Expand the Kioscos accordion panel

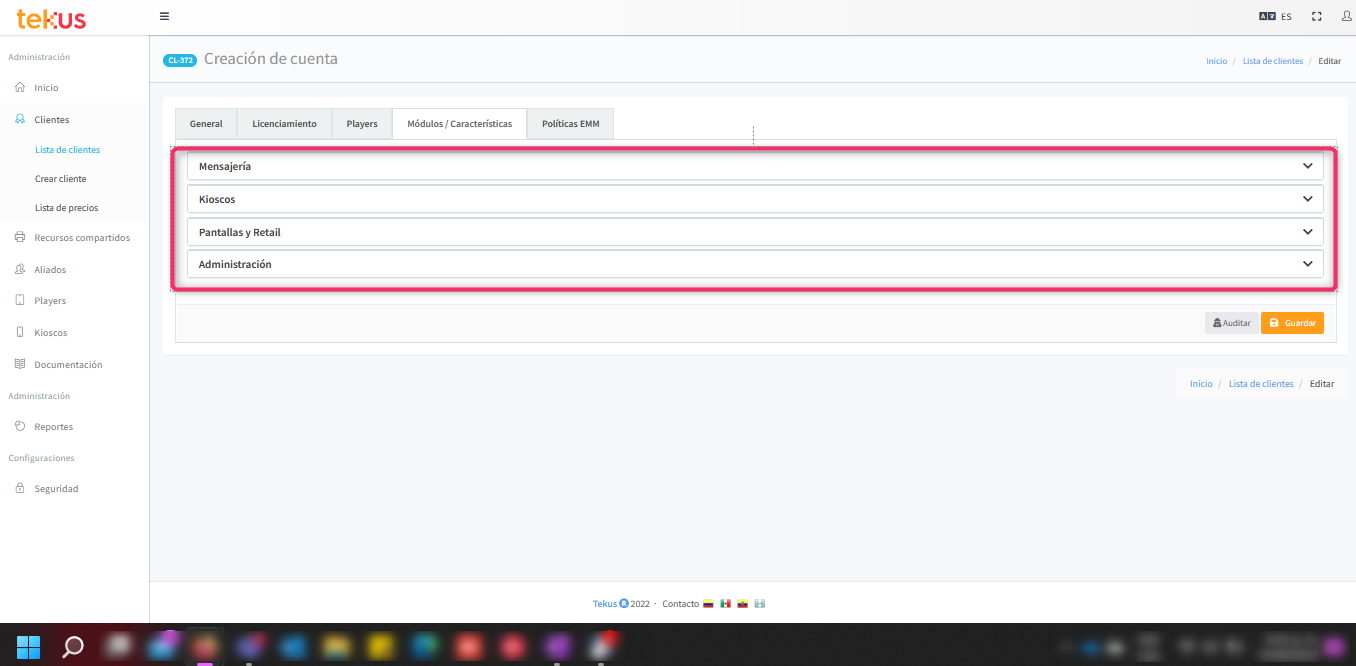pos(755,199)
